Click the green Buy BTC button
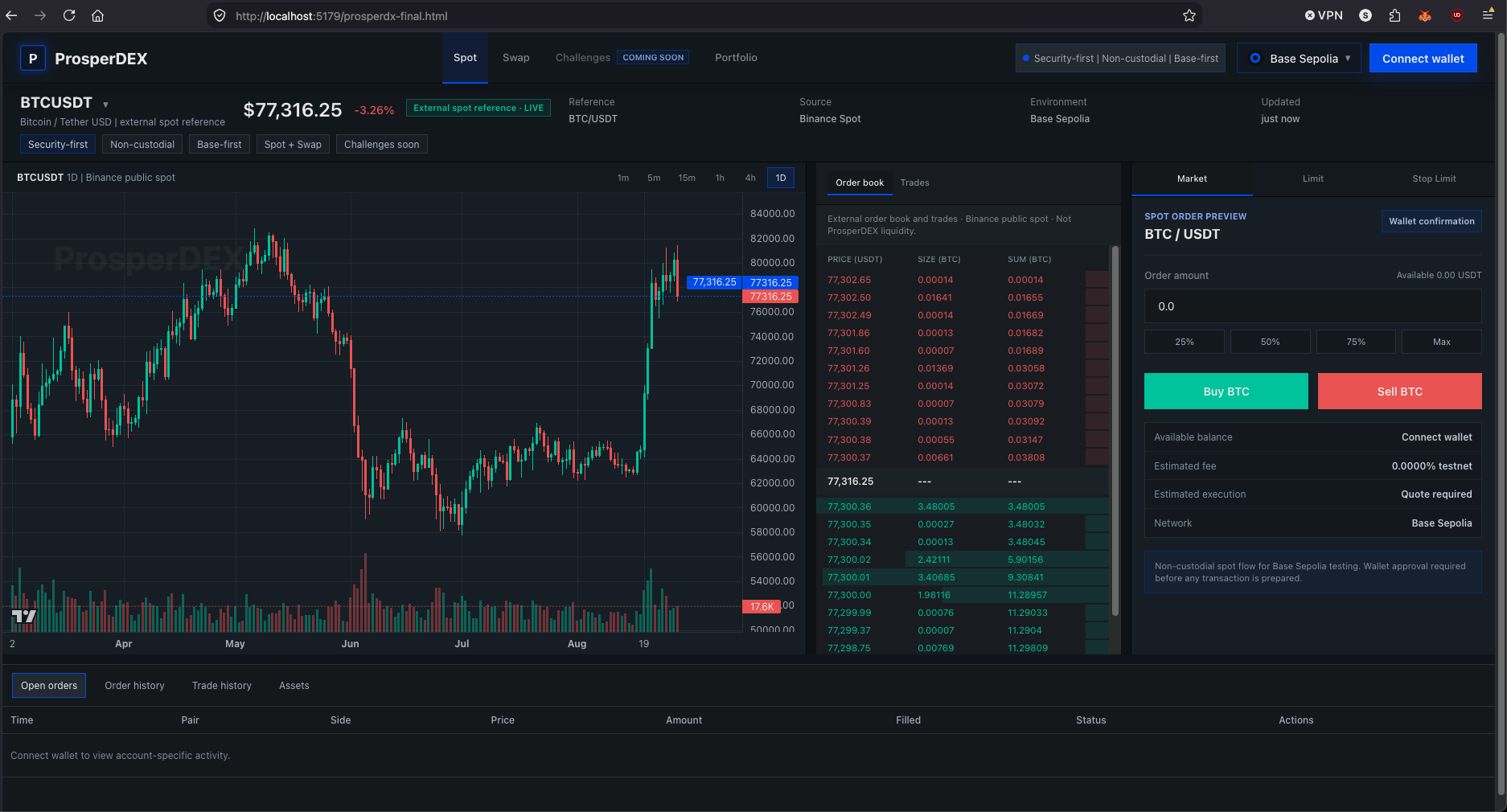1507x812 pixels. click(x=1226, y=392)
